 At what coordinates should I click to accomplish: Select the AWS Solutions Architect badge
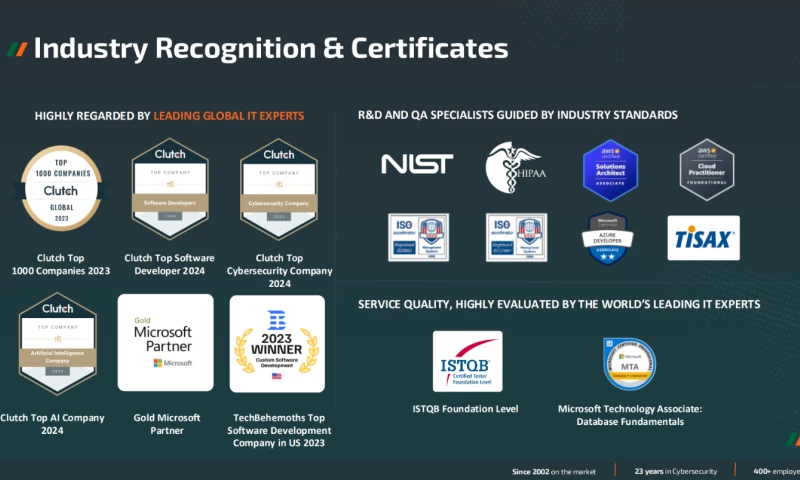[610, 169]
